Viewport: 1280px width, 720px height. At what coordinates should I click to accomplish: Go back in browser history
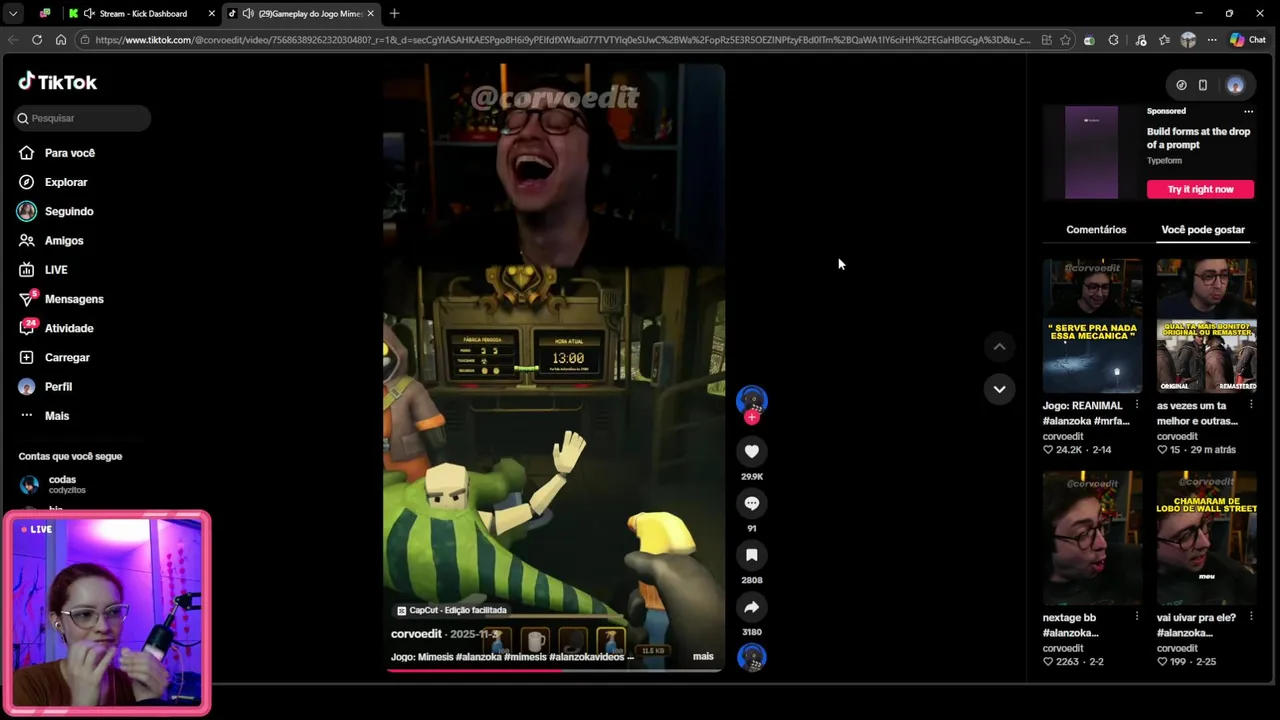(x=13, y=40)
